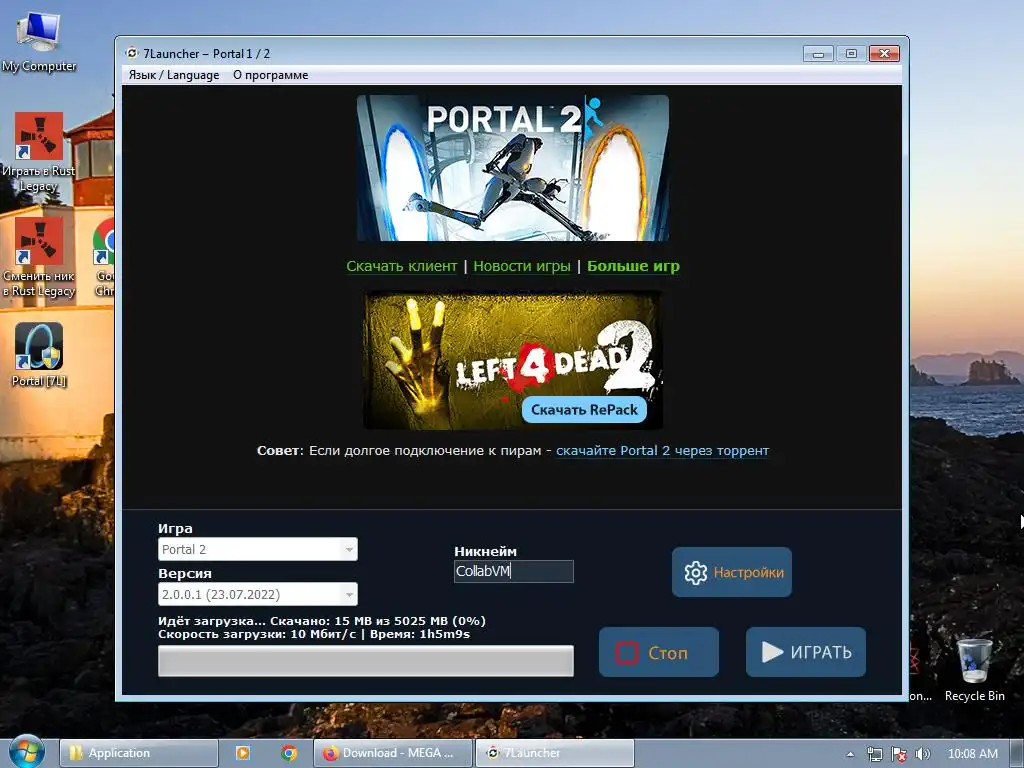Select the Portal [7L] desktop shortcut
1024x768 pixels.
[x=39, y=355]
